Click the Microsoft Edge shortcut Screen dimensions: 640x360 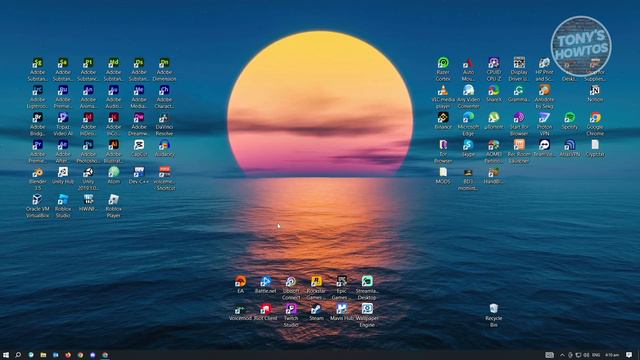pyautogui.click(x=468, y=118)
